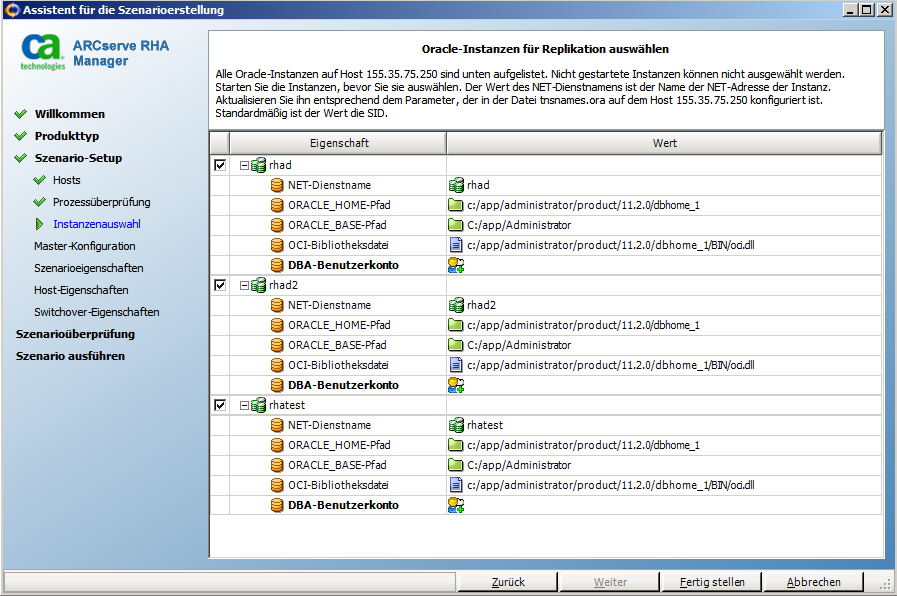Click the rhad database instance icon

tap(259, 165)
